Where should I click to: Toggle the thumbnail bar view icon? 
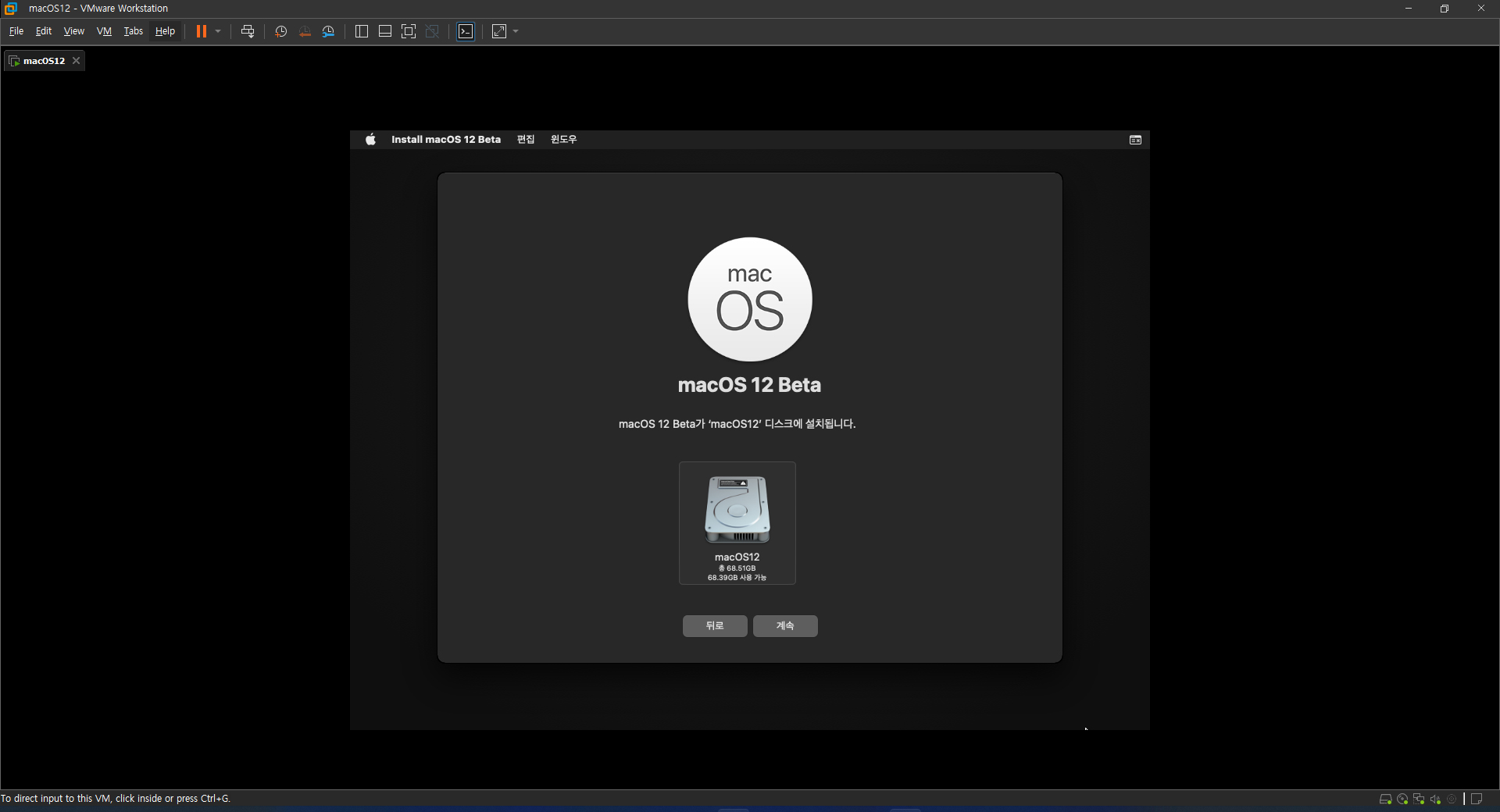385,31
